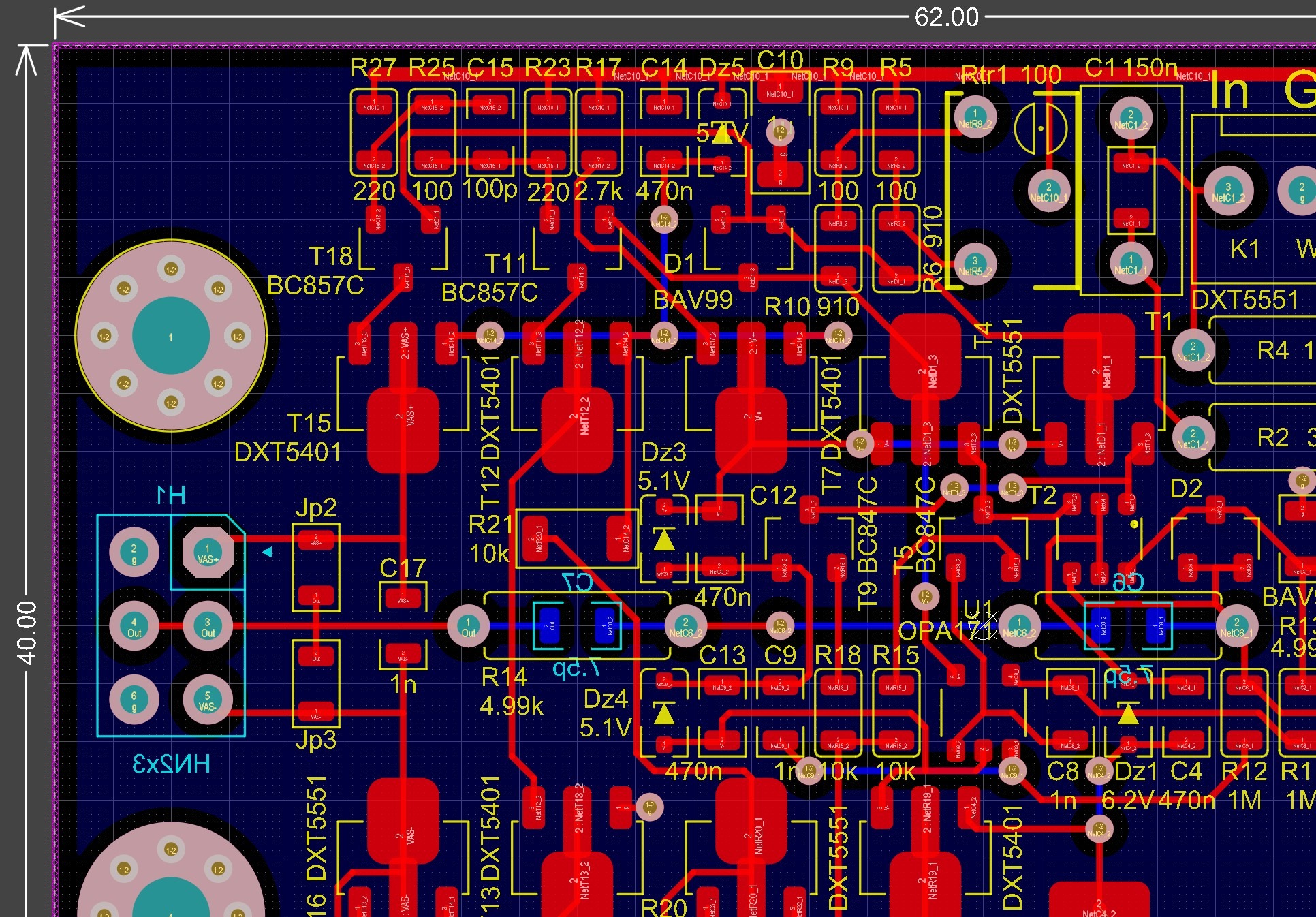Select the R15 resistor designator
The image size is (1316, 917).
point(896,655)
